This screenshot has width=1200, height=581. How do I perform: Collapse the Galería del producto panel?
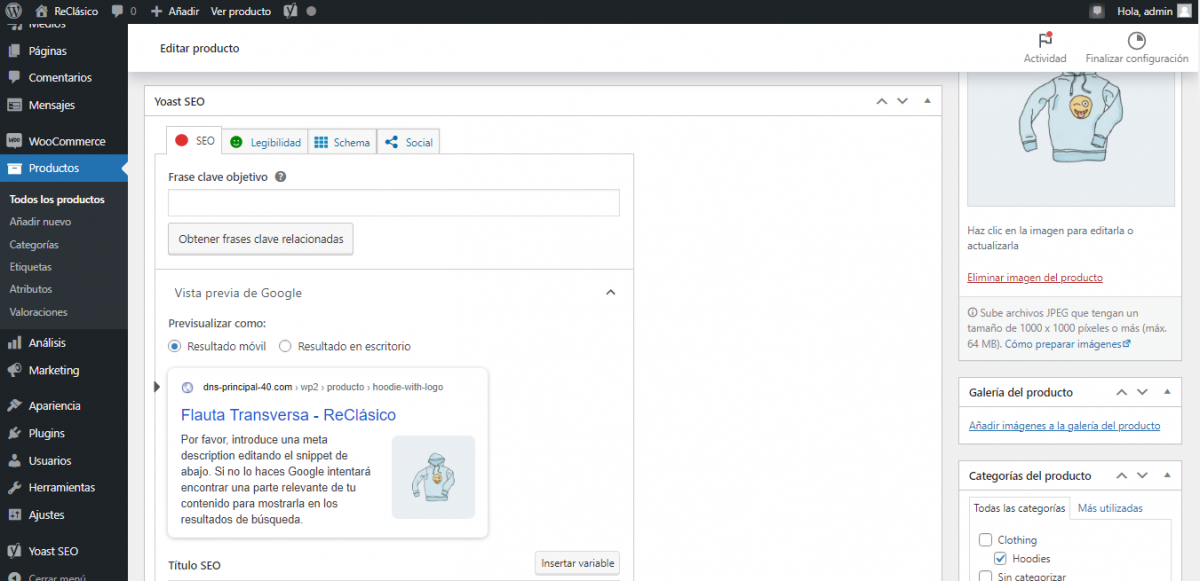[x=1166, y=392]
